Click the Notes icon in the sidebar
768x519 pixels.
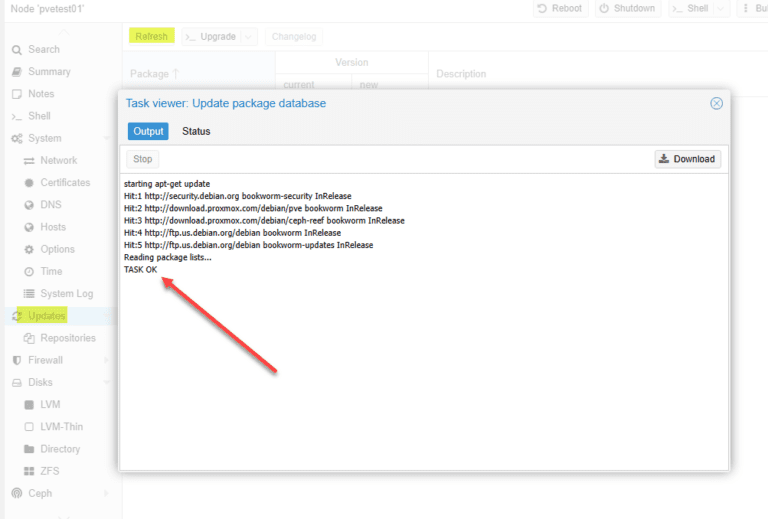coord(17,94)
